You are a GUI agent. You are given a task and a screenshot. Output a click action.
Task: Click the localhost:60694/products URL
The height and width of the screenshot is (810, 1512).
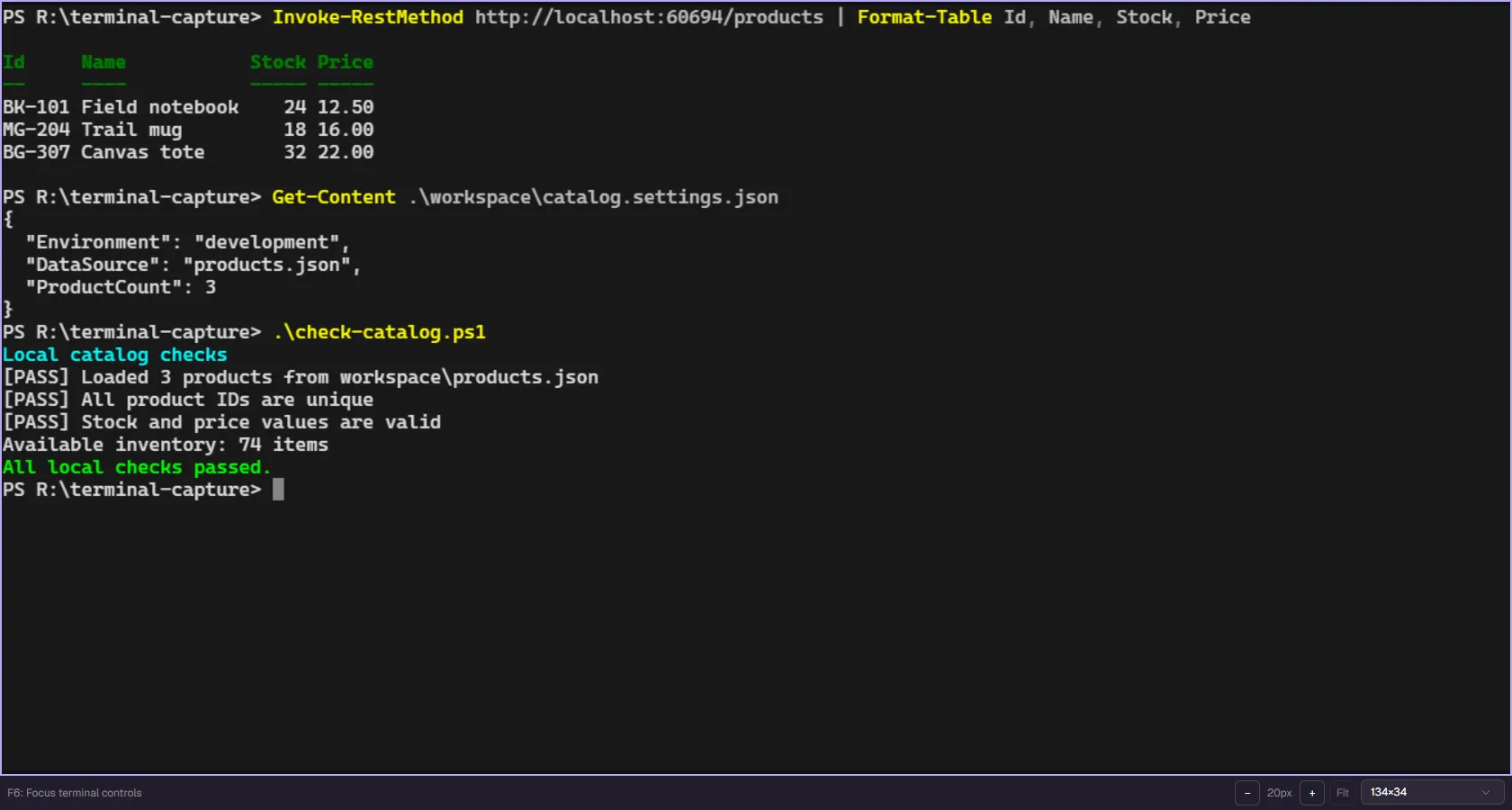pos(649,17)
